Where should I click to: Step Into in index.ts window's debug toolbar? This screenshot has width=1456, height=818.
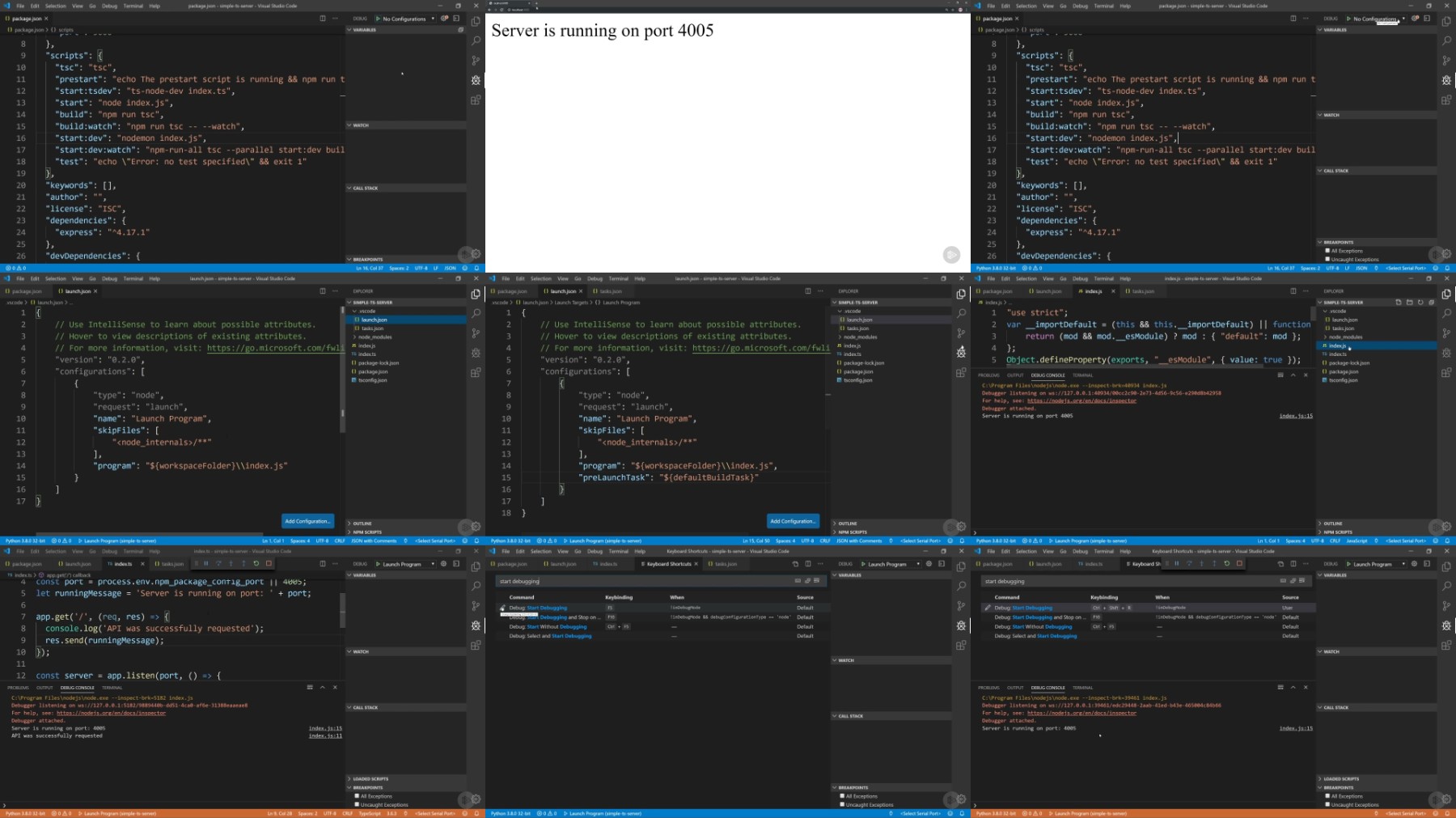(x=231, y=563)
